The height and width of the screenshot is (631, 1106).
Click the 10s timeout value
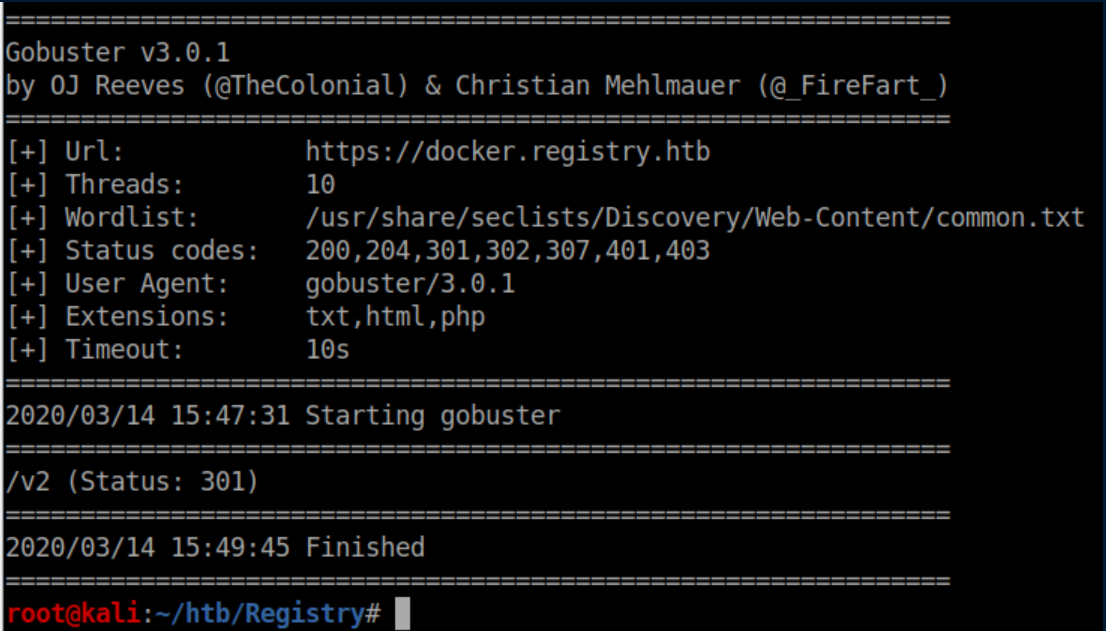click(x=328, y=350)
